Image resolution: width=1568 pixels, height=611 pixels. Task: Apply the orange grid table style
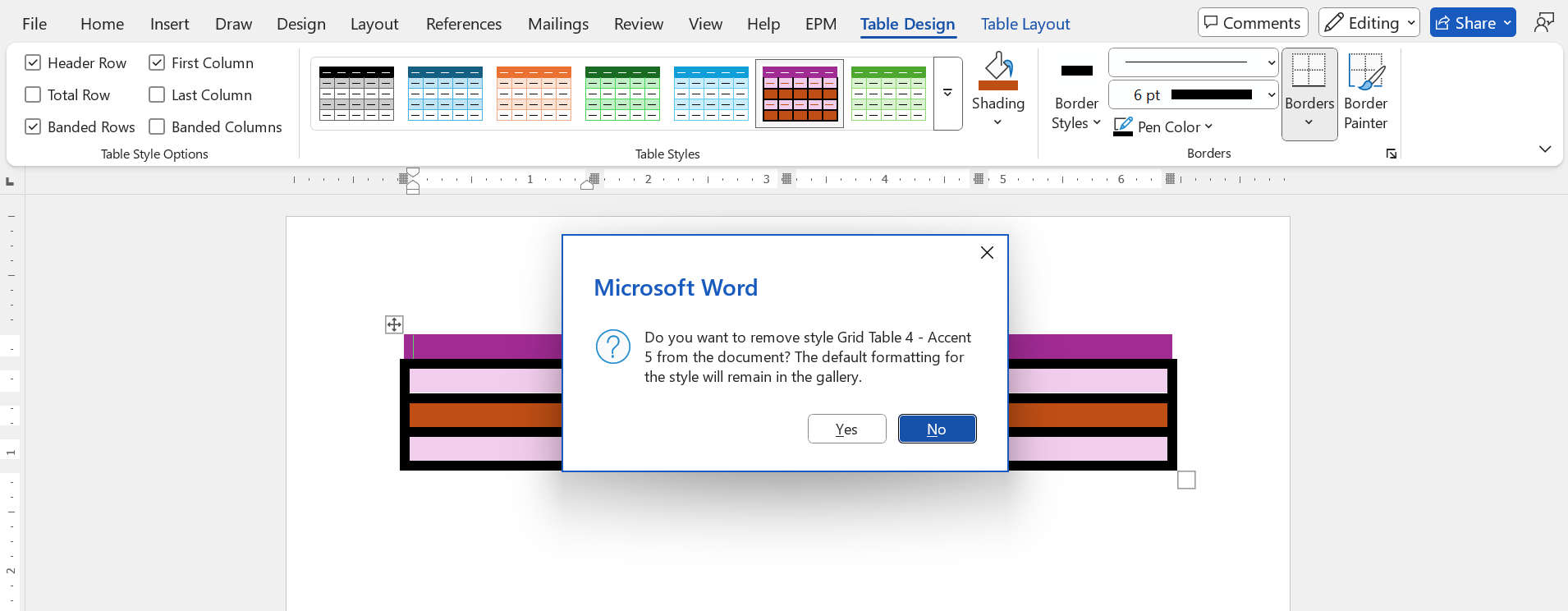tap(534, 94)
